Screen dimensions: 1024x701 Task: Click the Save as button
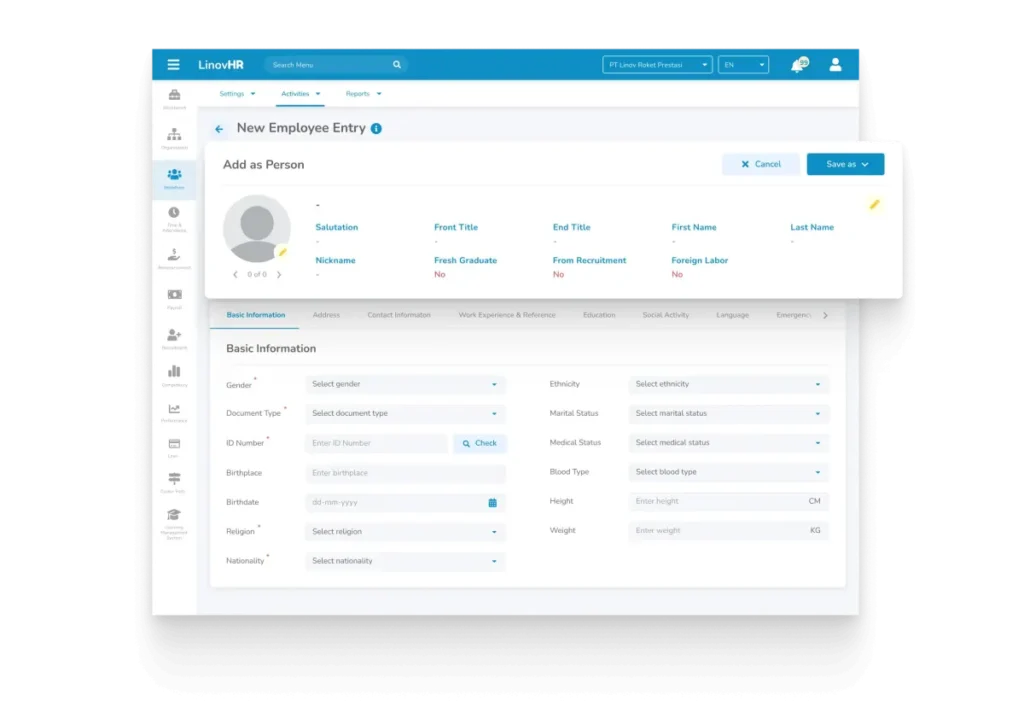(x=845, y=164)
